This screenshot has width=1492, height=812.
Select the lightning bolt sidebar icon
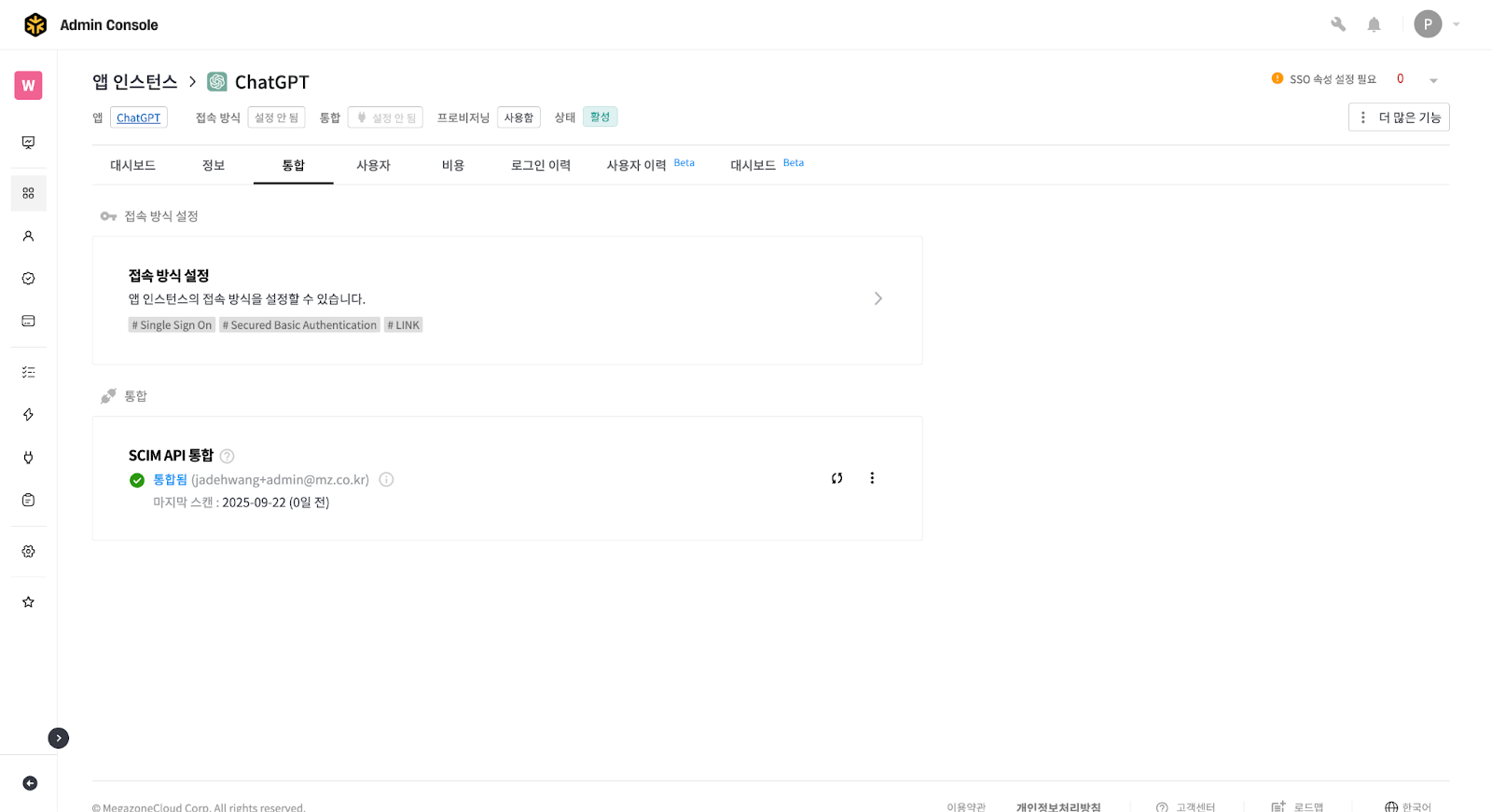pyautogui.click(x=28, y=415)
